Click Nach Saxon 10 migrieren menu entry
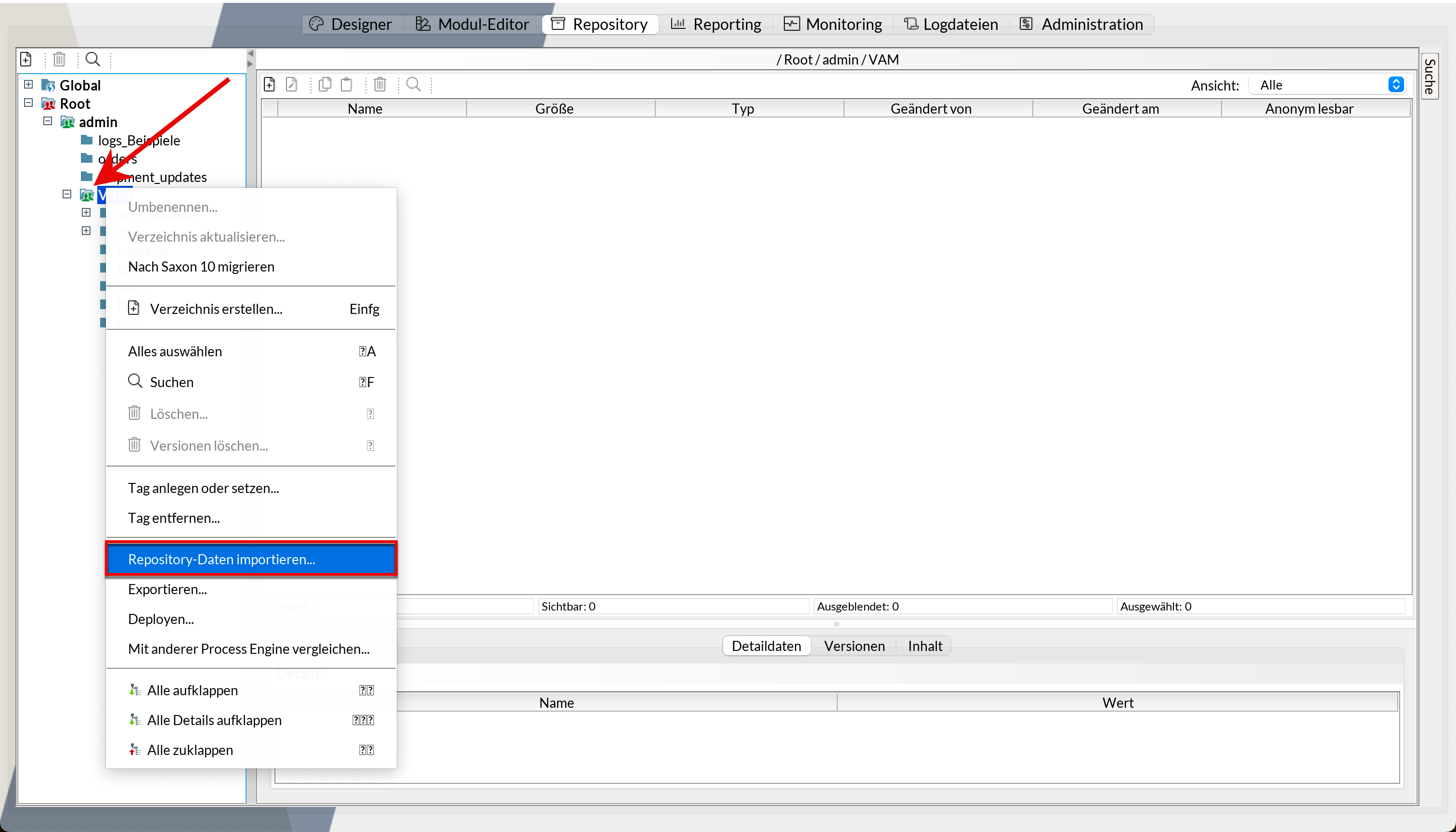 (x=201, y=266)
